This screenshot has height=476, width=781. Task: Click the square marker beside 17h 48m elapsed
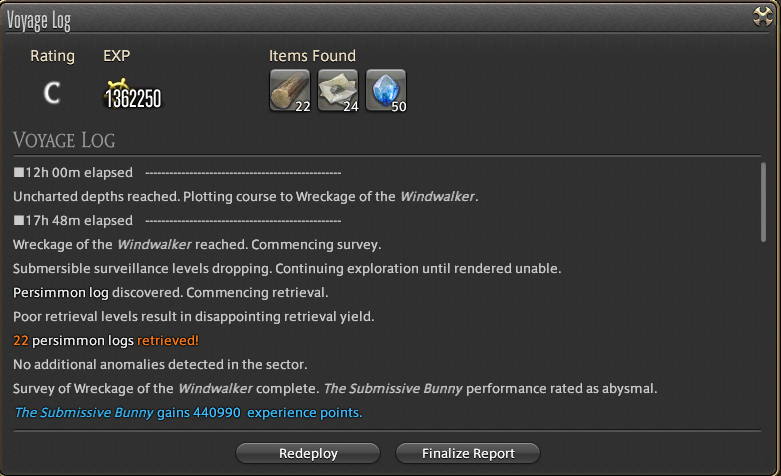click(x=19, y=220)
